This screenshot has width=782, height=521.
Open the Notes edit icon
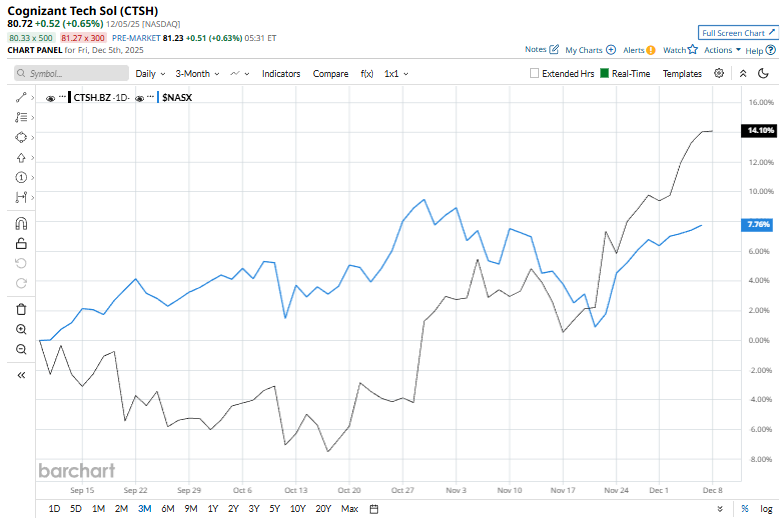tap(554, 49)
